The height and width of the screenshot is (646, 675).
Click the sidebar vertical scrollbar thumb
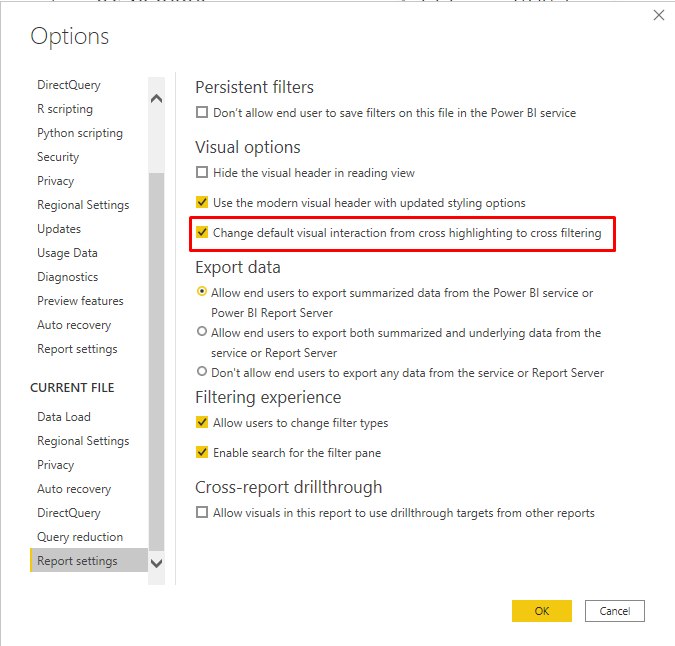coord(157,362)
